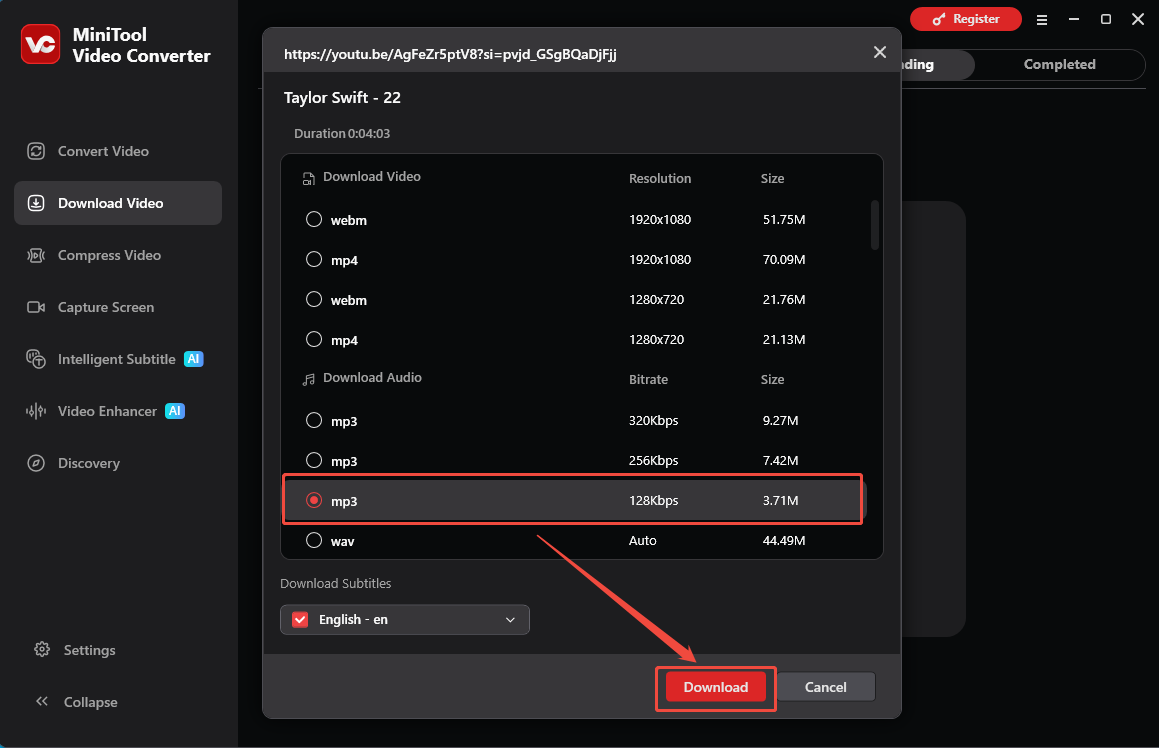The width and height of the screenshot is (1159, 748).
Task: Click the format list scrollbar thumb
Action: pos(874,225)
